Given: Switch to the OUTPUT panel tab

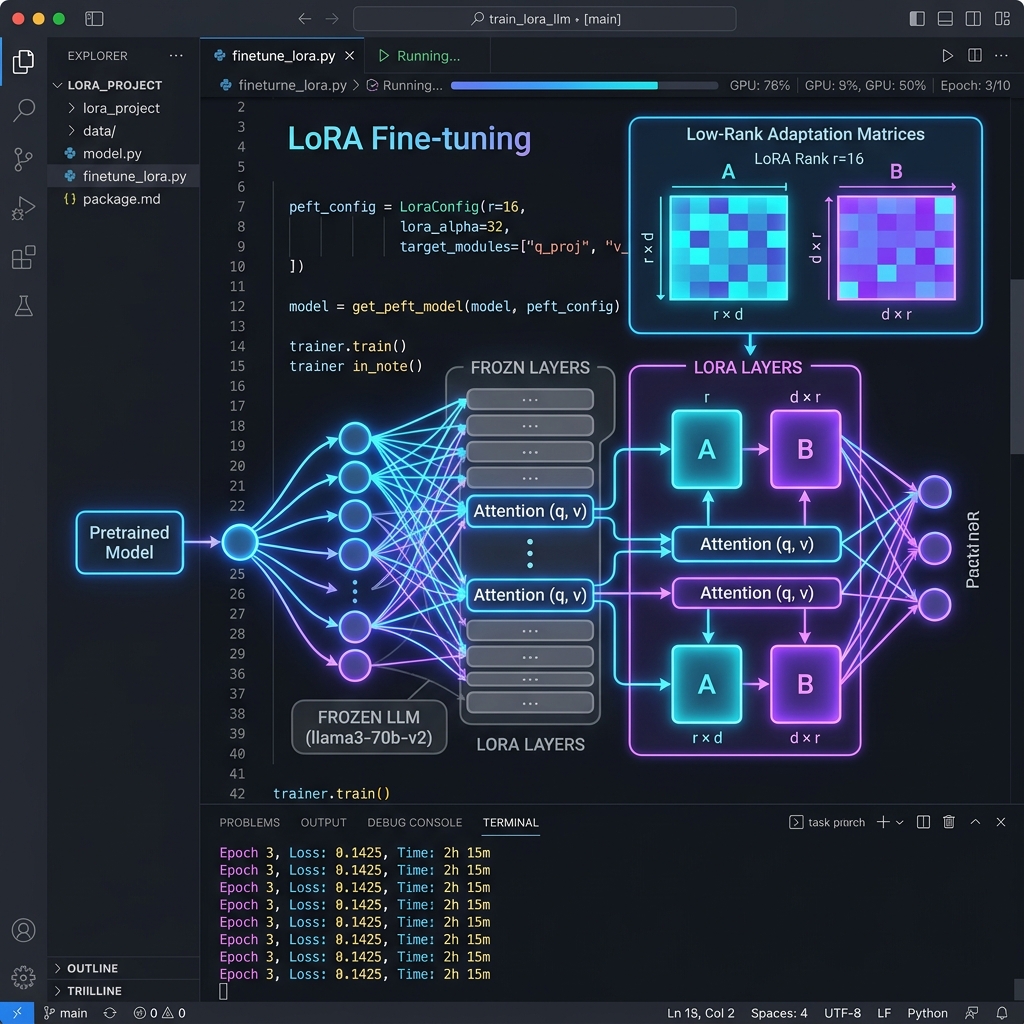Looking at the screenshot, I should pos(323,822).
